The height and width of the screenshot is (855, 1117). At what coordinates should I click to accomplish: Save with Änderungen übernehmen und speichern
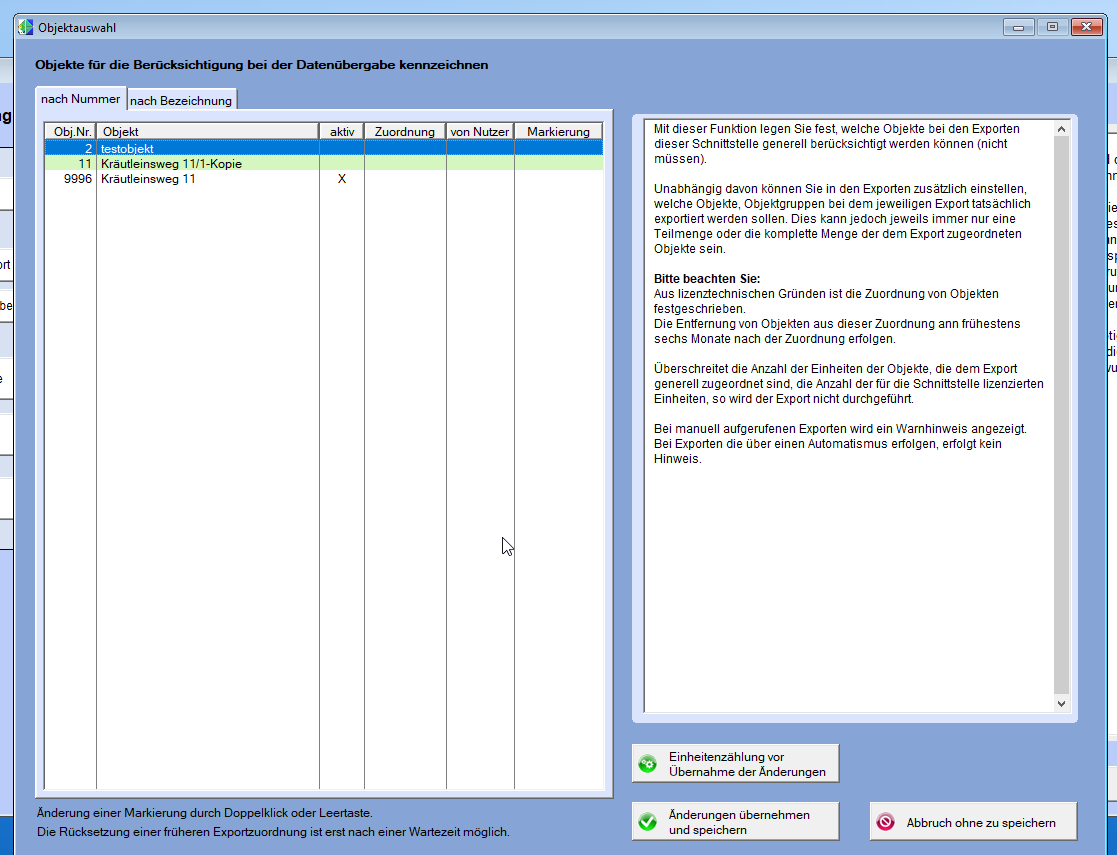(735, 822)
